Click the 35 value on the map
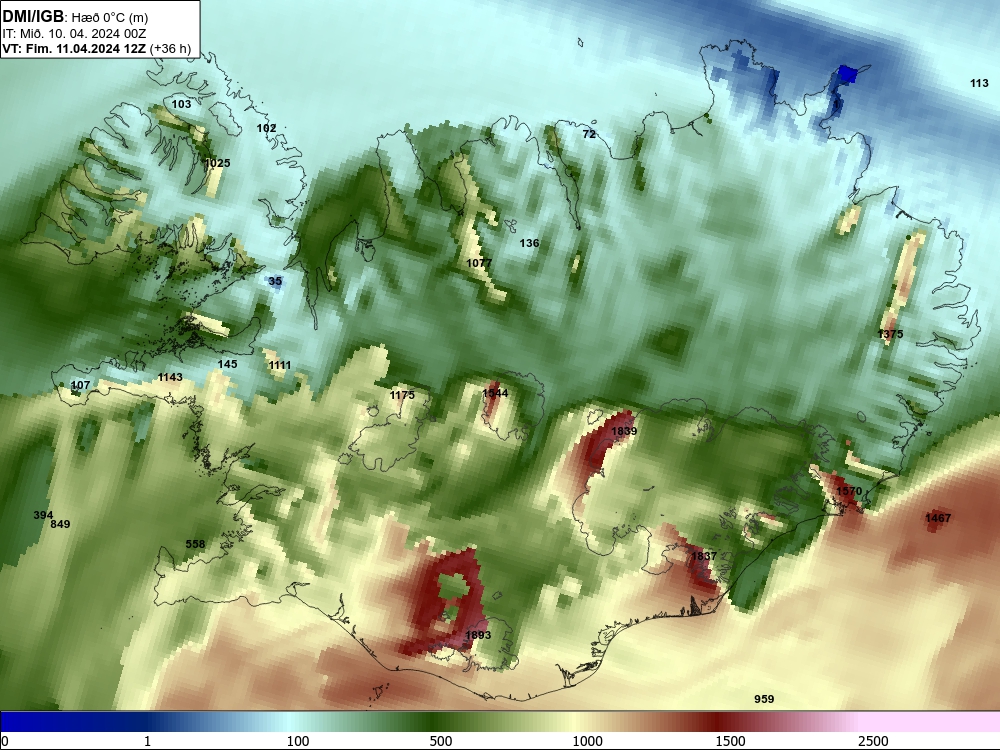Viewport: 1000px width, 750px height. 275,281
